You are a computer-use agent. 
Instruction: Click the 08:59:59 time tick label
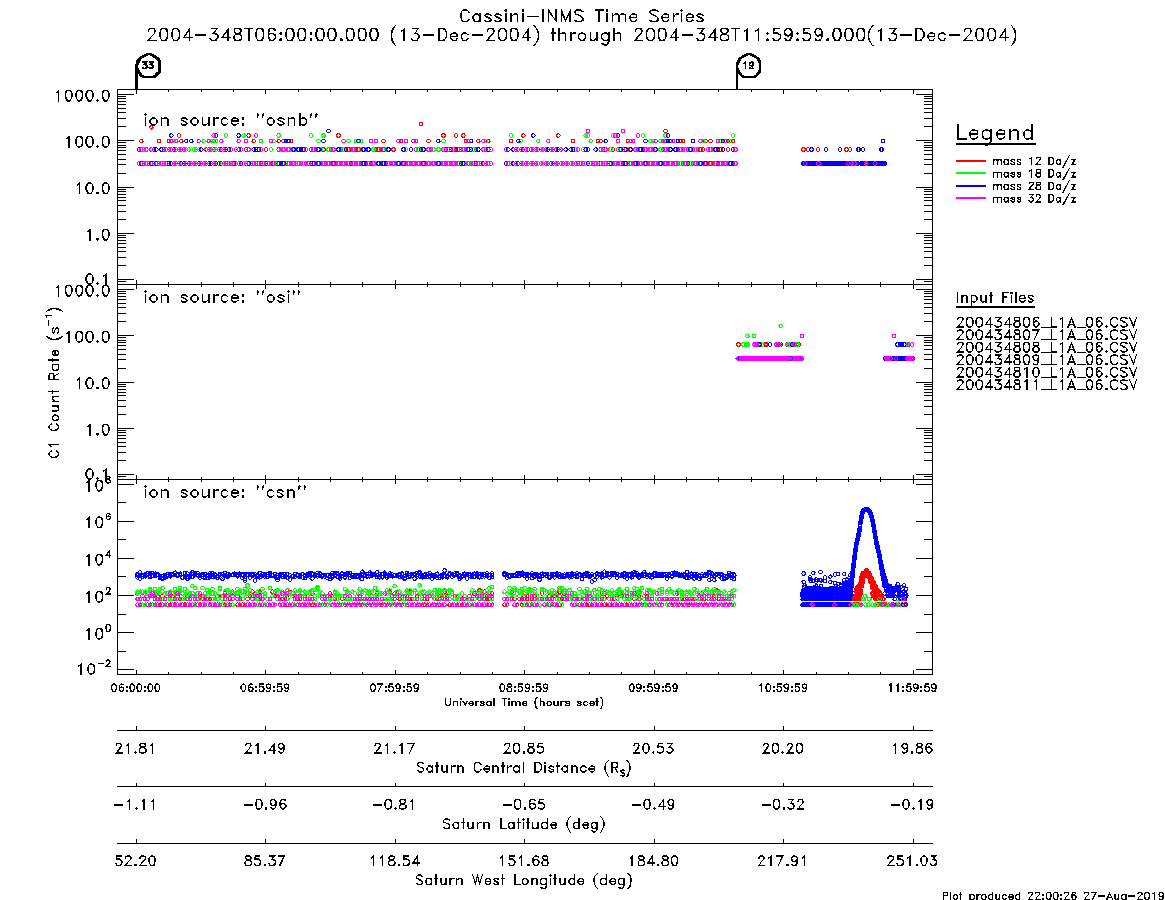pyautogui.click(x=524, y=688)
